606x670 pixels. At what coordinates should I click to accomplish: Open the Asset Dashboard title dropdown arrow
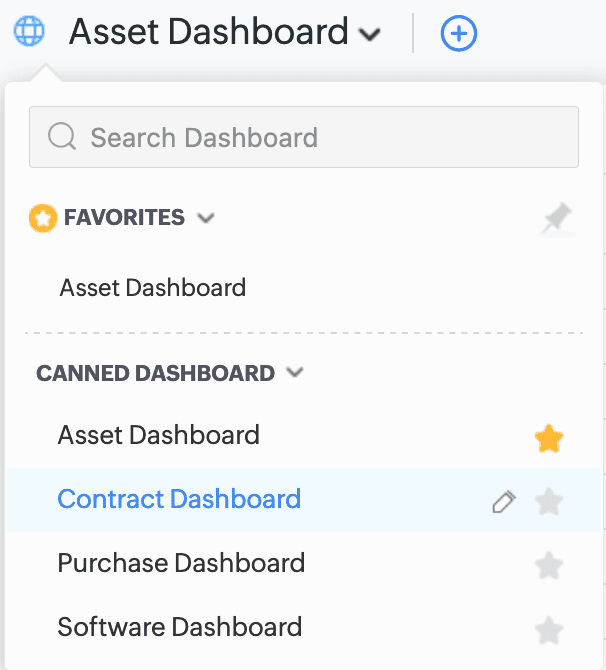tap(370, 35)
